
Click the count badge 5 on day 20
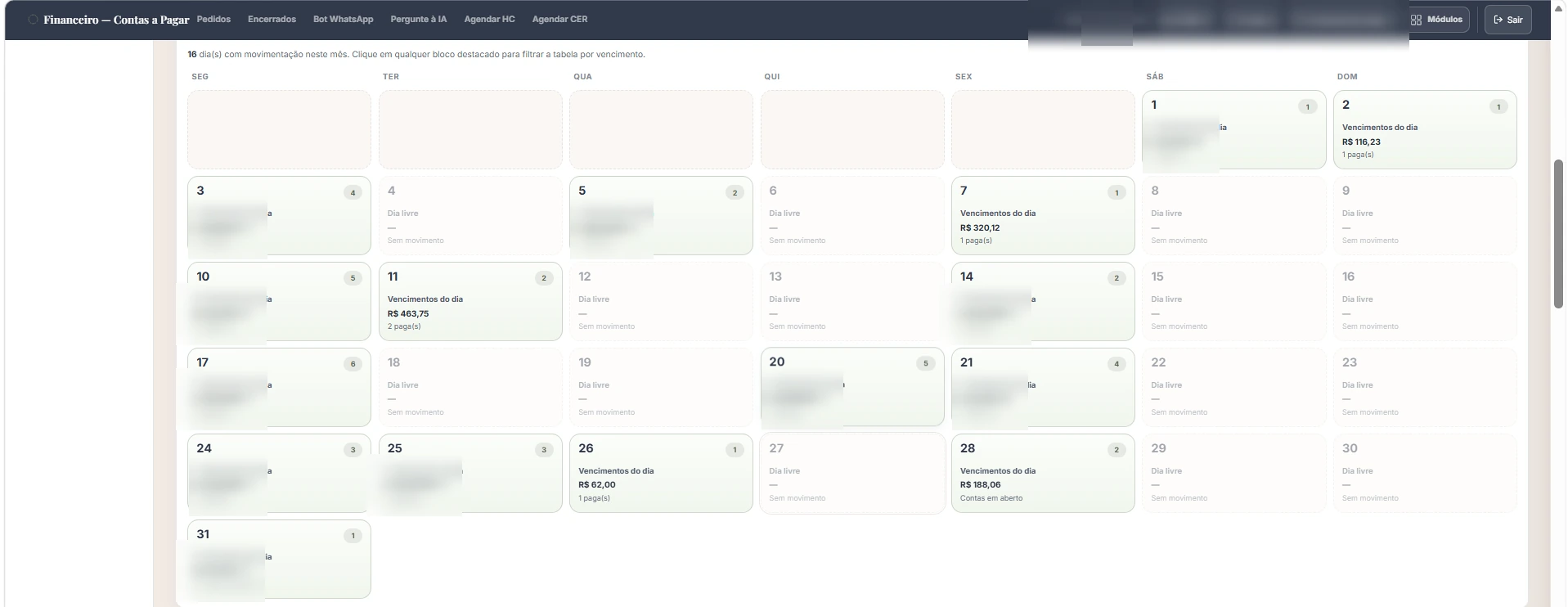(x=925, y=363)
